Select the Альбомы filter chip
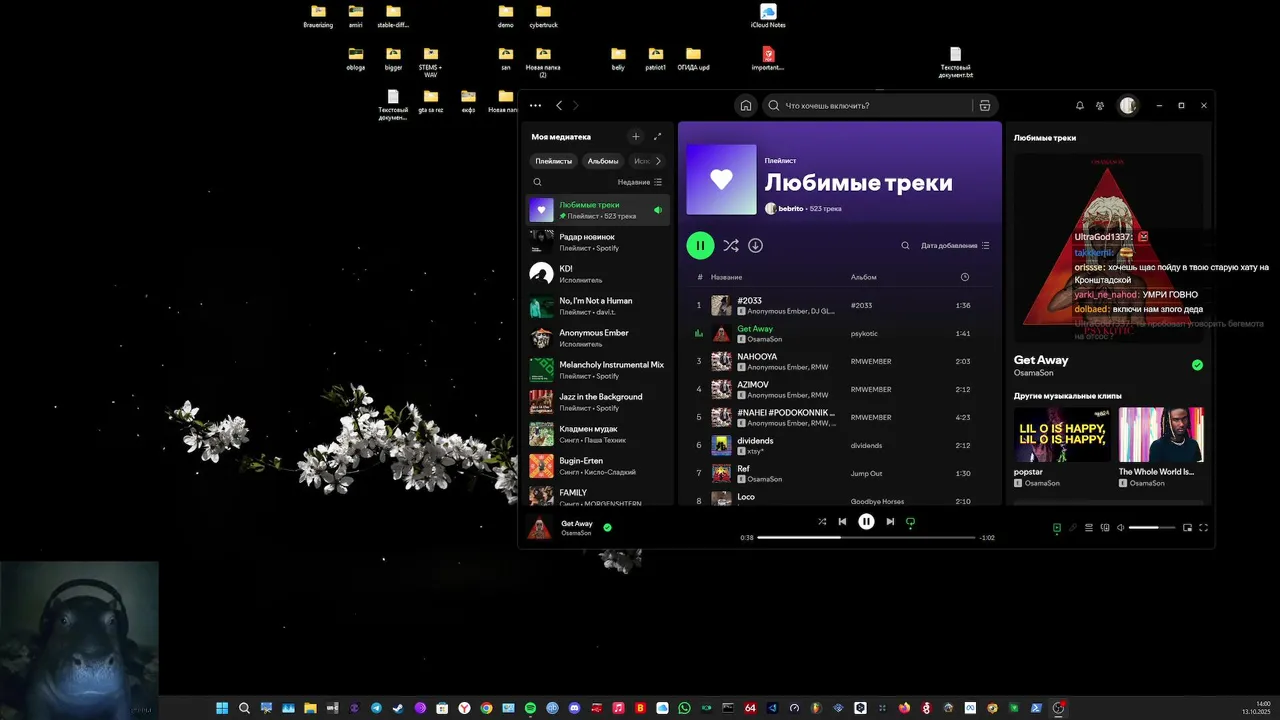The width and height of the screenshot is (1280, 720). coord(603,161)
